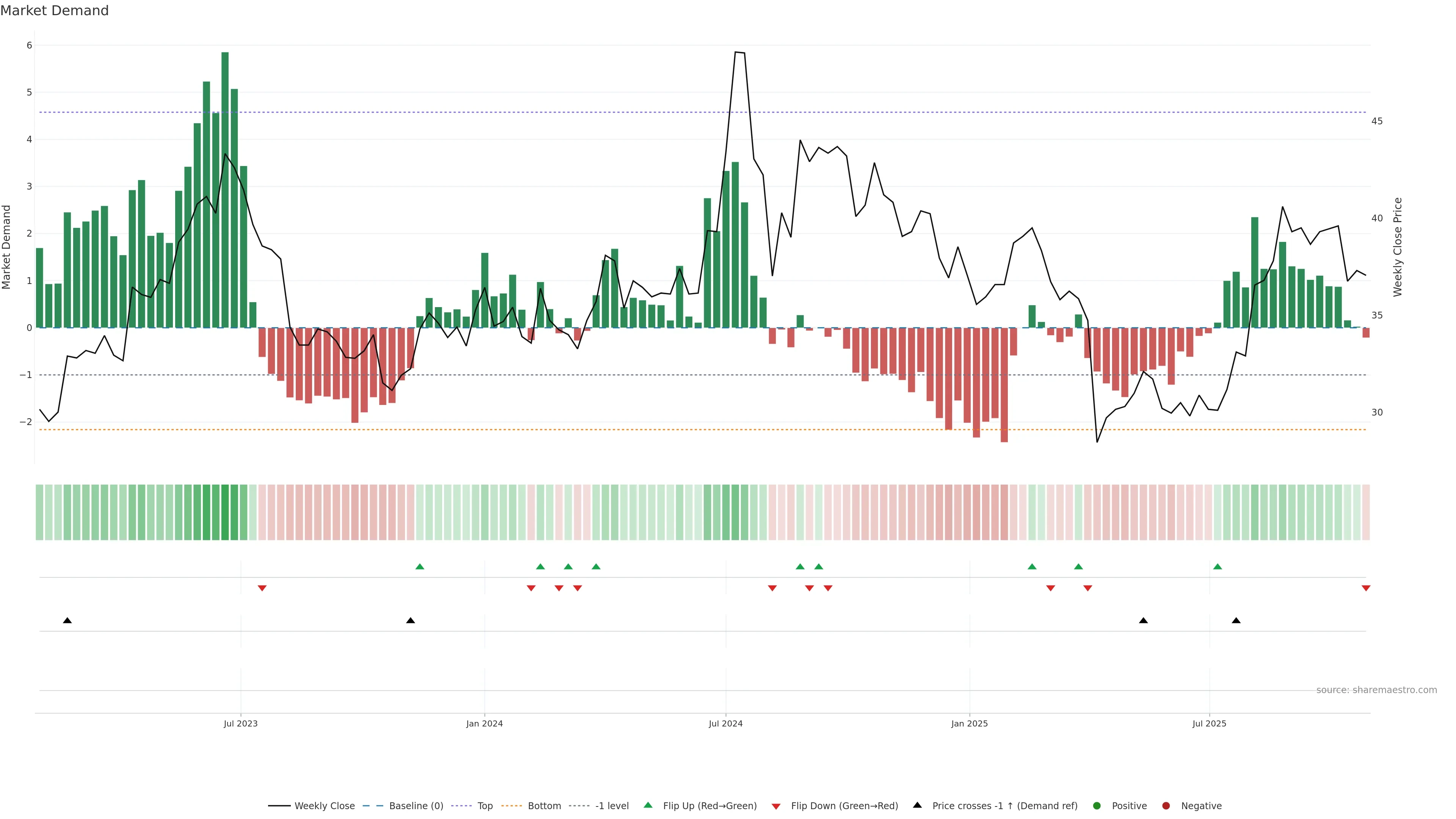Click green Flip Up triangle in legend
Viewport: 1456px width, 819px height.
click(648, 805)
